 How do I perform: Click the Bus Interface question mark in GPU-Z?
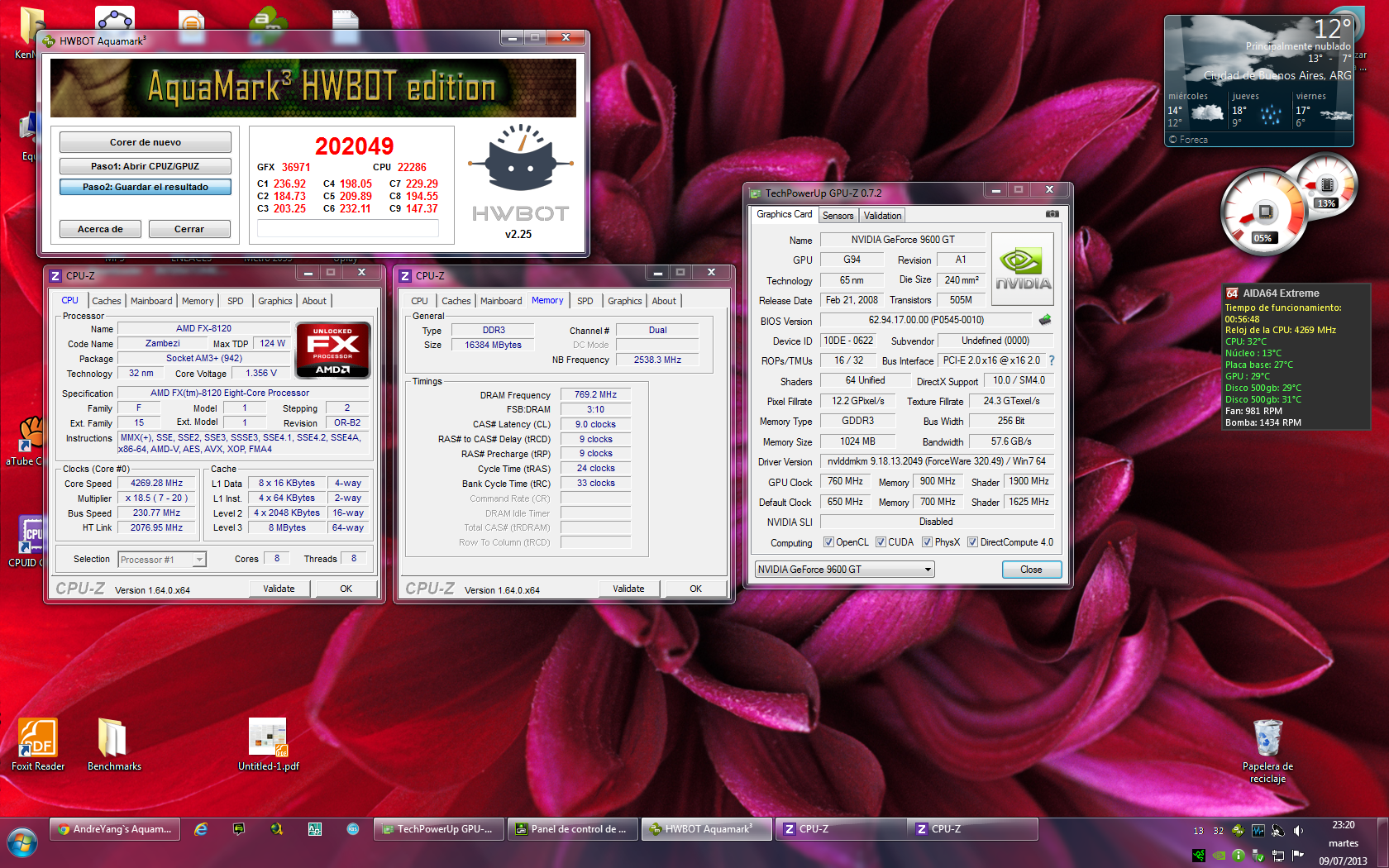click(1052, 360)
